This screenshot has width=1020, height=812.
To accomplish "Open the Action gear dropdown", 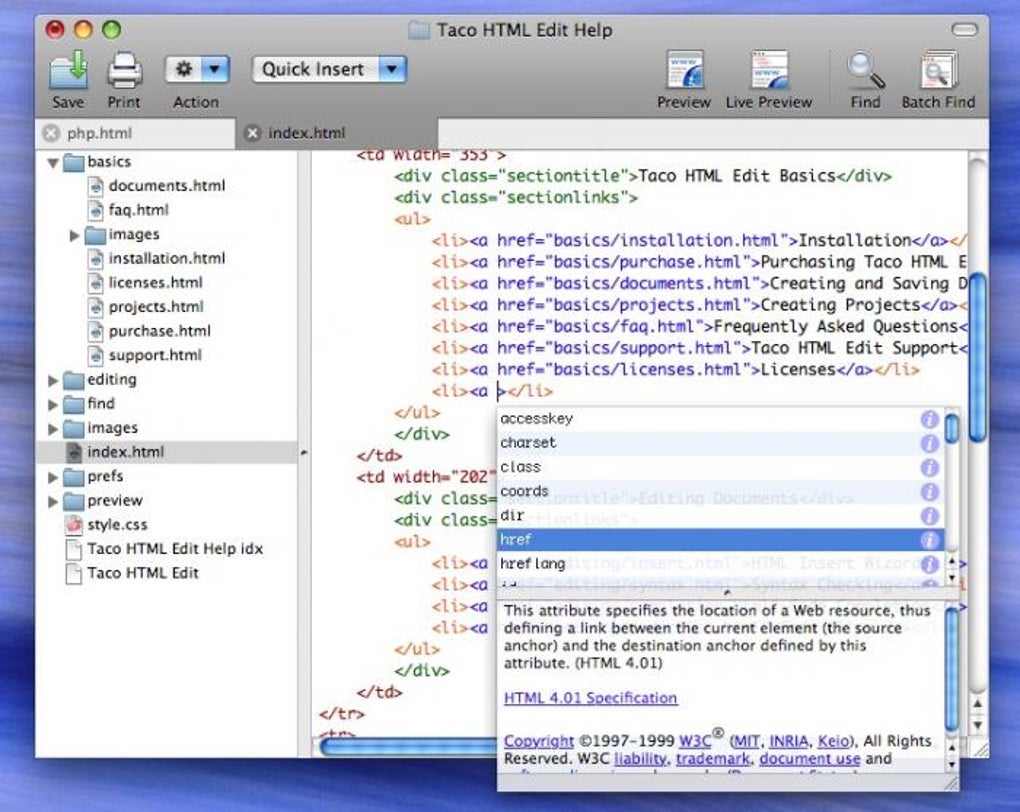I will coord(198,69).
